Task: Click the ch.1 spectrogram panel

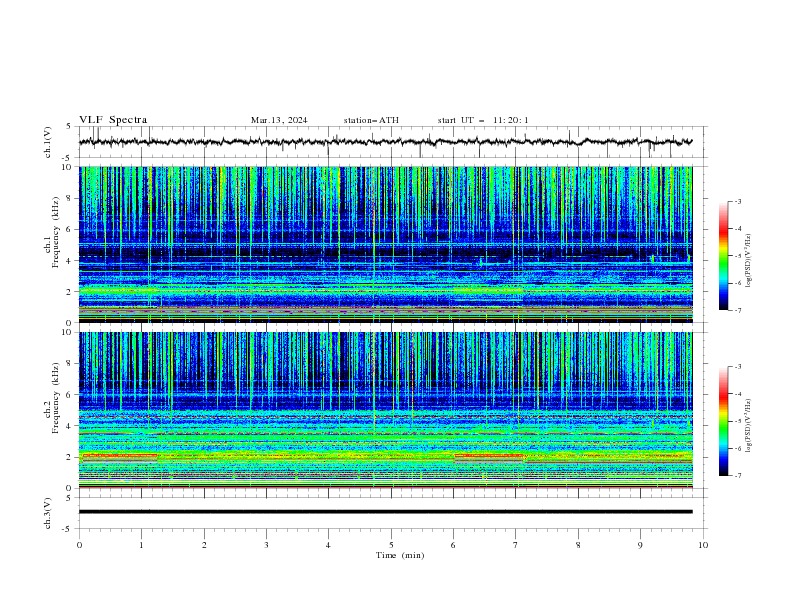Action: (386, 244)
